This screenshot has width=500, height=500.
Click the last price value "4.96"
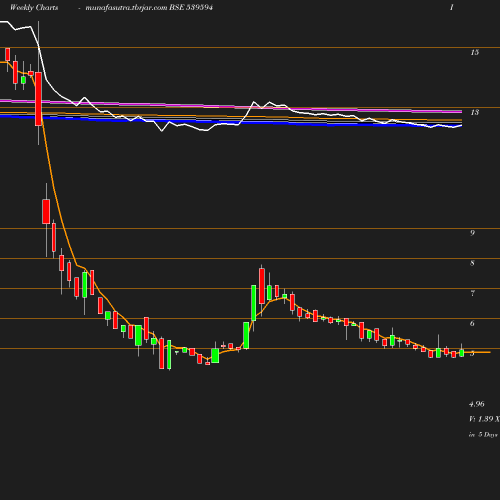(x=477, y=404)
